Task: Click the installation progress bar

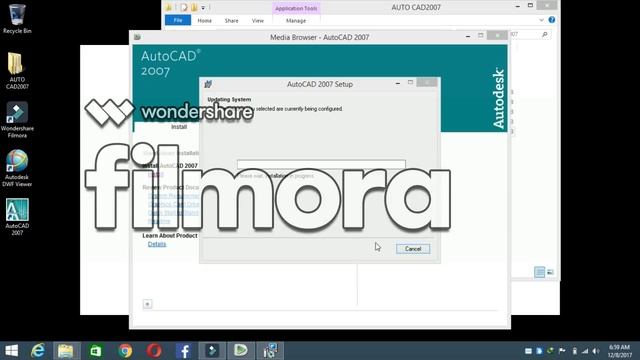Action: coord(321,164)
